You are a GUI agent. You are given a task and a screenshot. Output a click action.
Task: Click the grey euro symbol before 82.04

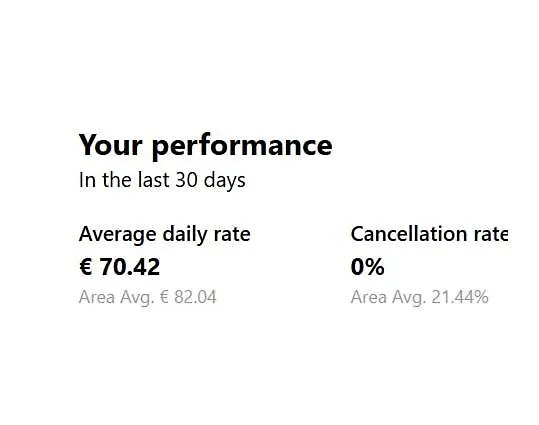click(x=165, y=297)
